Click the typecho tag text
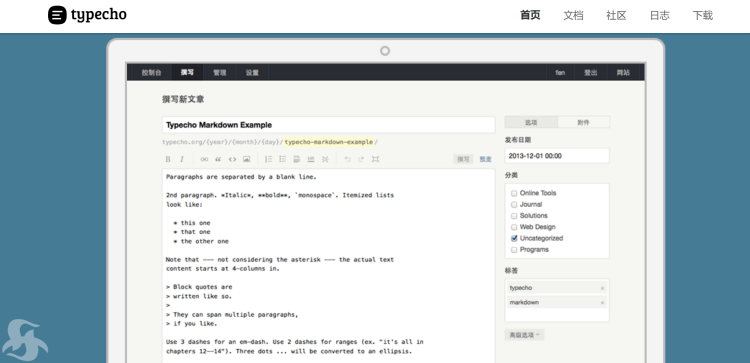The image size is (750, 363). click(520, 288)
